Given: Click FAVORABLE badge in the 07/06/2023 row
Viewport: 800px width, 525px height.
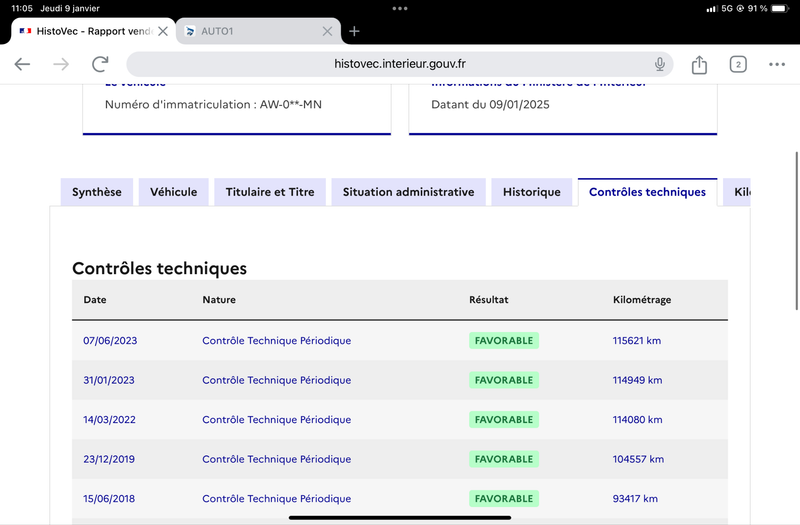Looking at the screenshot, I should 504,340.
